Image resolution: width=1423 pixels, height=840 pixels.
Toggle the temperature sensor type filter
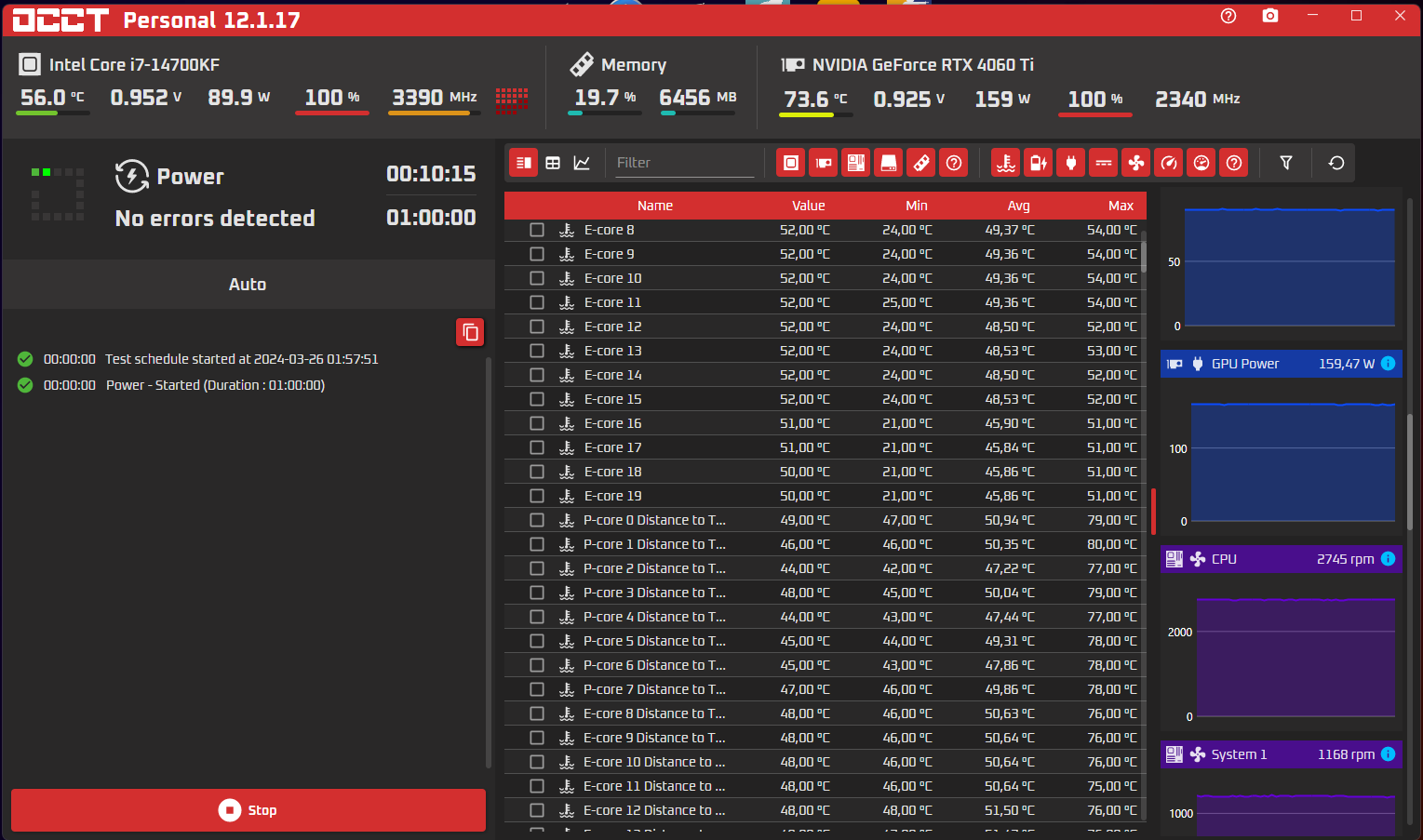[1006, 163]
